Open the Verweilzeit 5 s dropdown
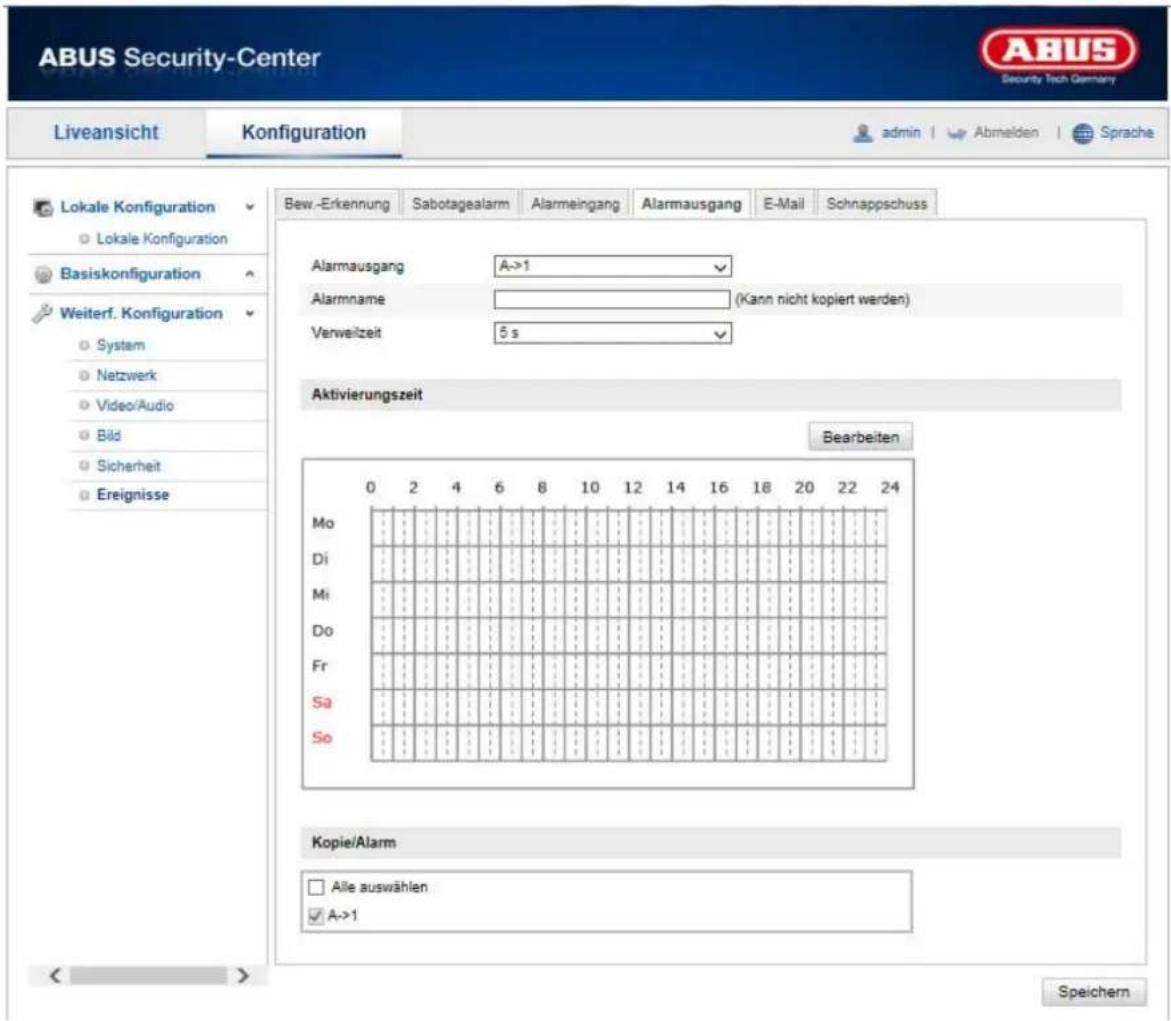The width and height of the screenshot is (1171, 1021). click(612, 333)
